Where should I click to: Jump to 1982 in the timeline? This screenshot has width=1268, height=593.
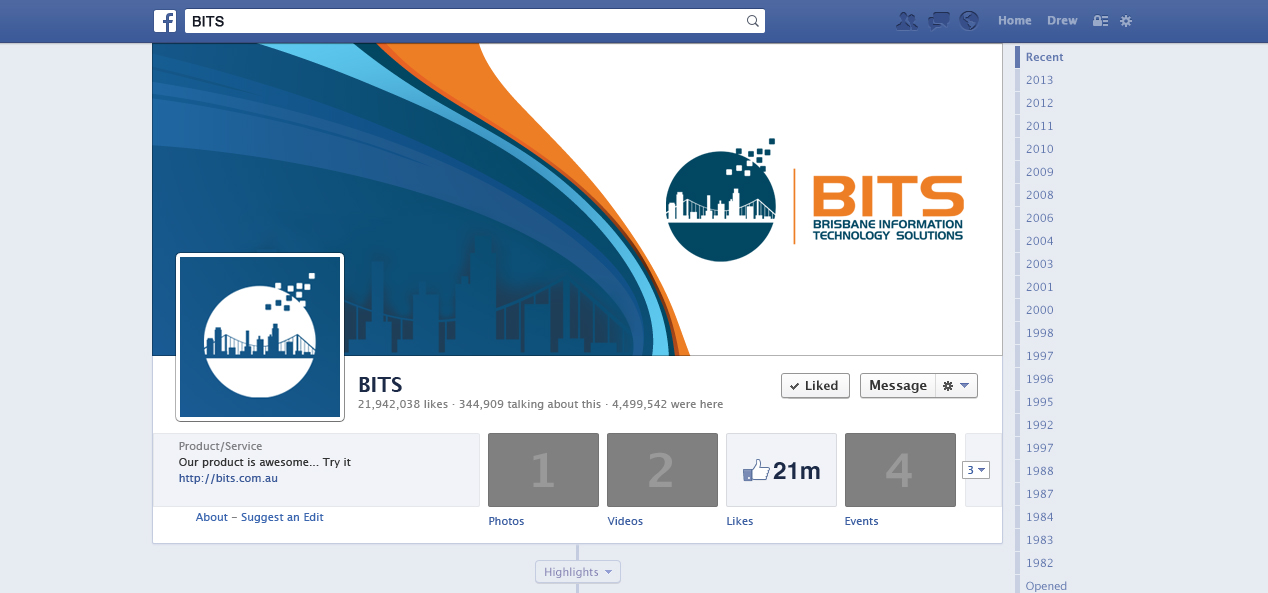[x=1039, y=563]
